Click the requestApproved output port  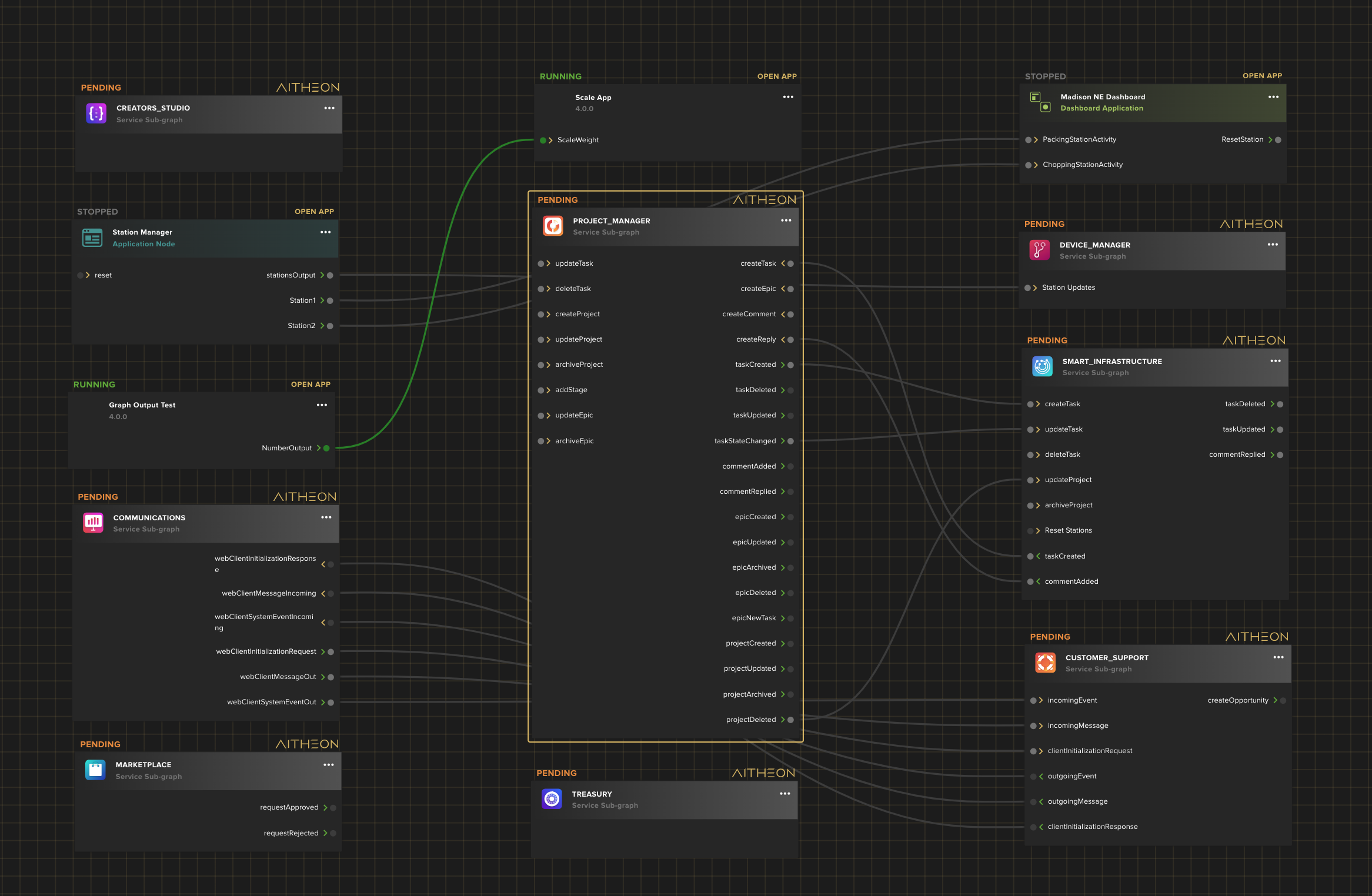tap(333, 807)
